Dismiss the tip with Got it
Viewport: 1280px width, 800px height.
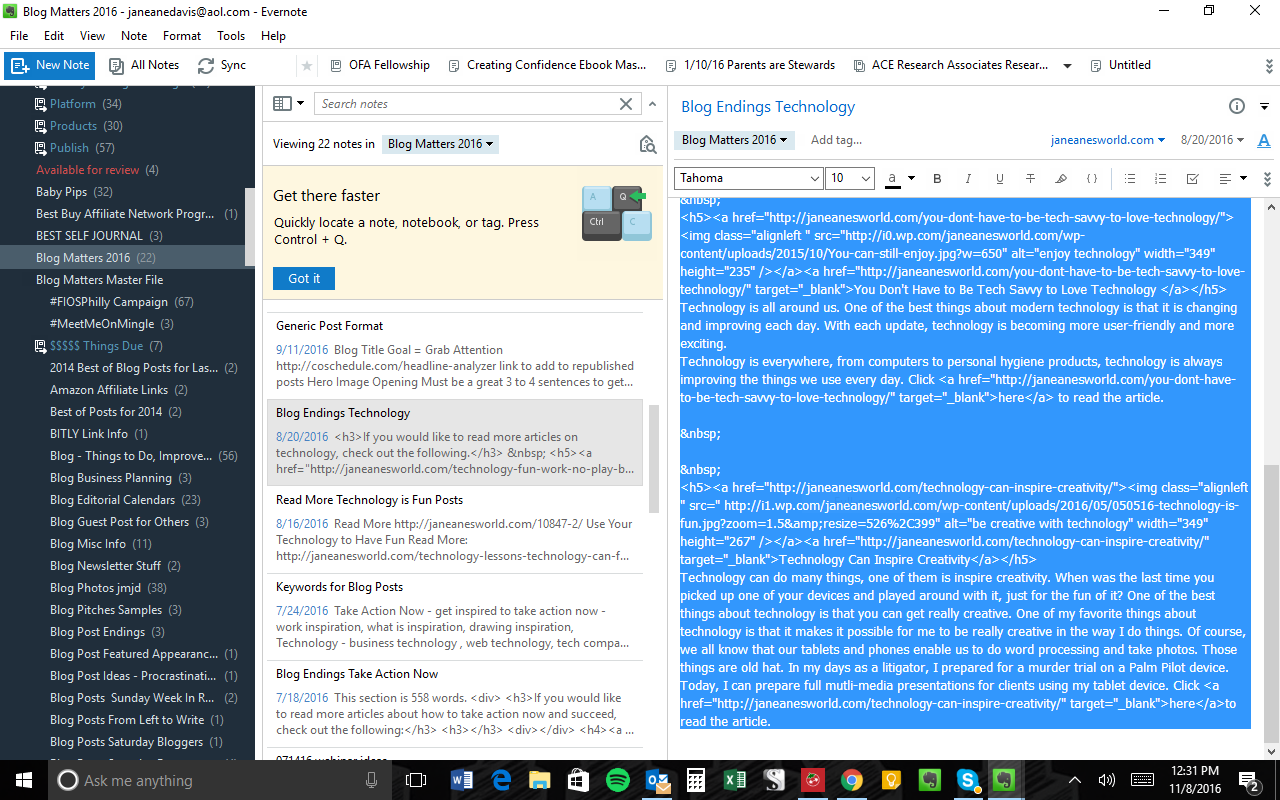[x=304, y=279]
